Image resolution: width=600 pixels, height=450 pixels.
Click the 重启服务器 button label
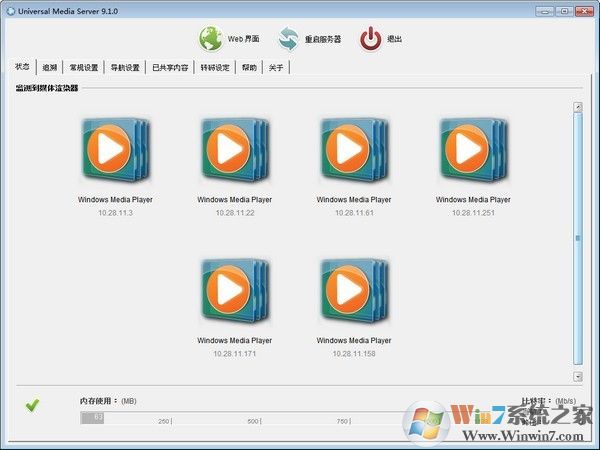323,39
